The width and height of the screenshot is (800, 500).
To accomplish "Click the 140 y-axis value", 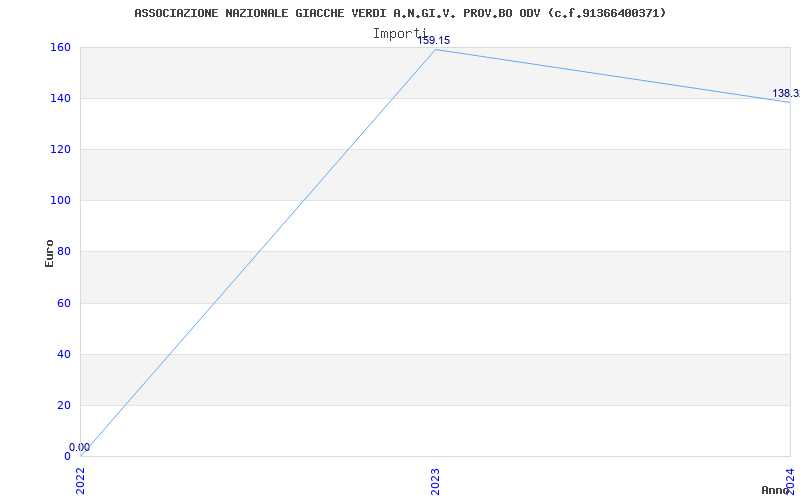I will 60,98.
